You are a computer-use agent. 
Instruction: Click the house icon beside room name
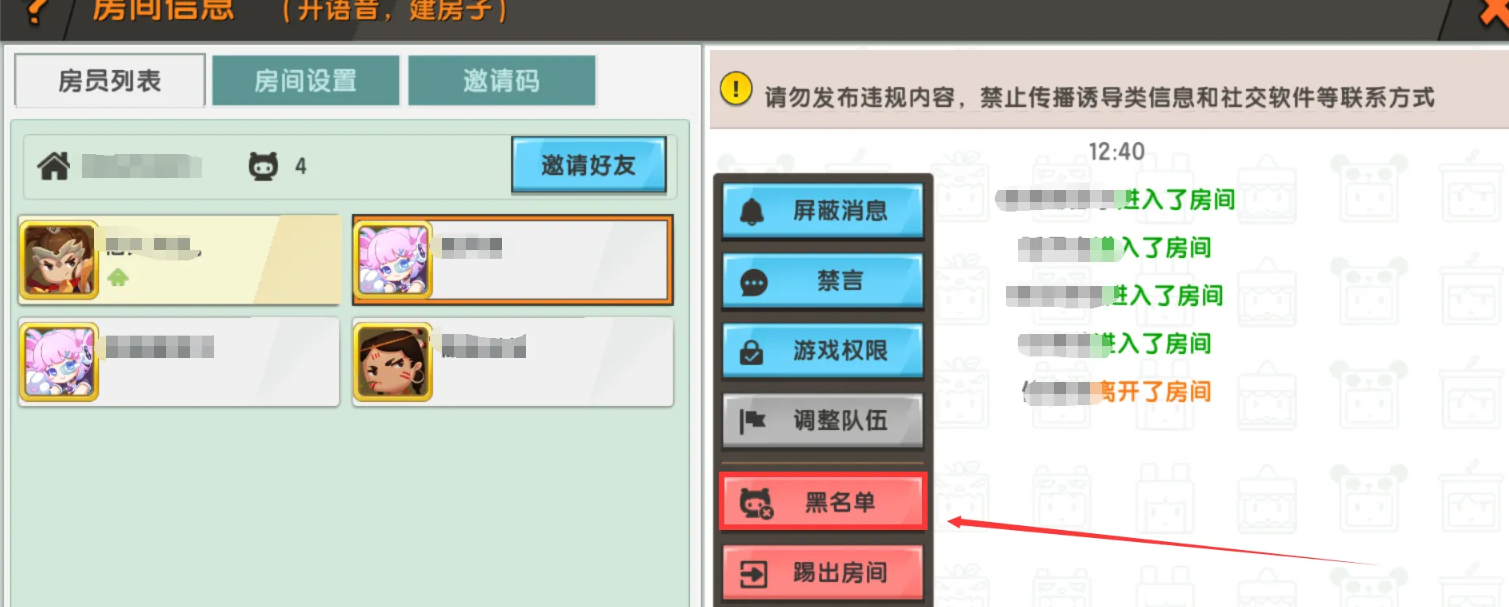click(53, 166)
